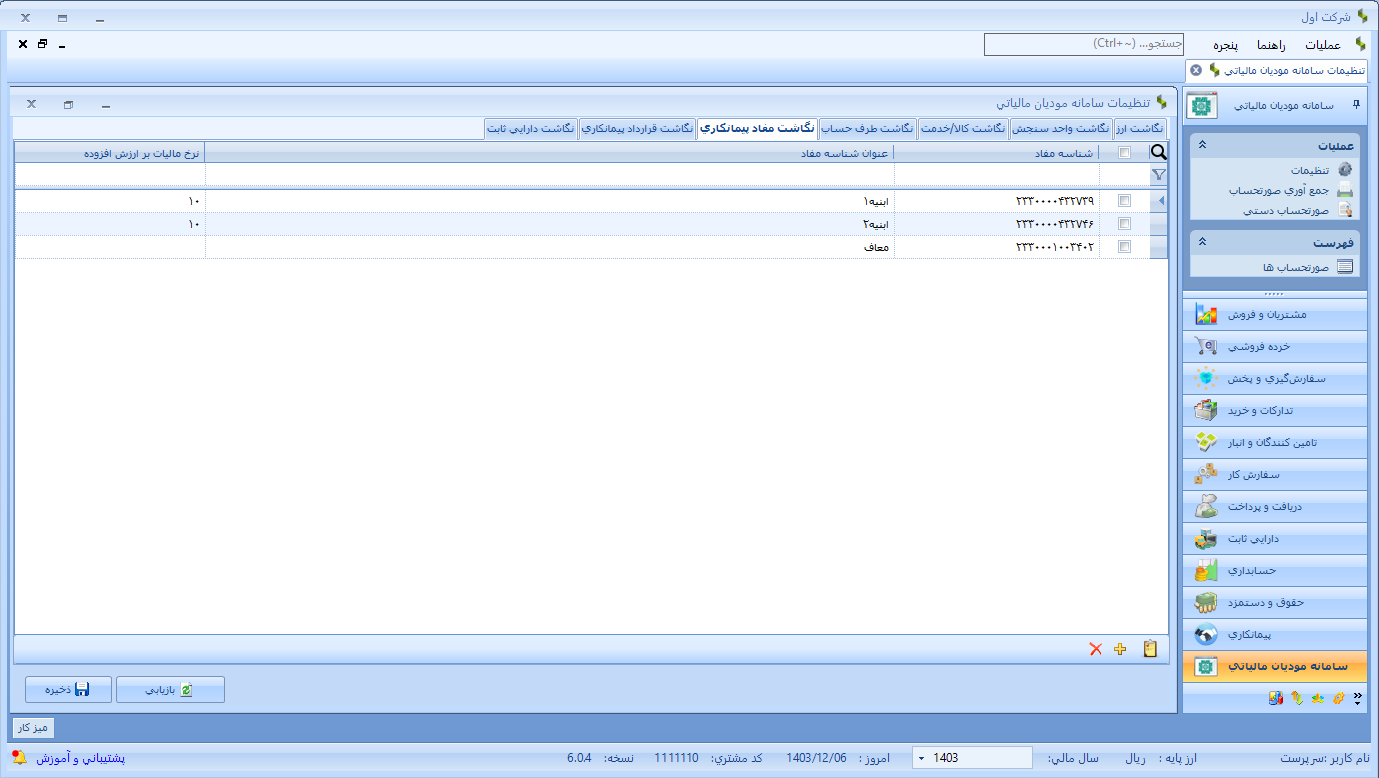This screenshot has width=1379, height=778.
Task: Expand sidebar footer double-chevron options
Action: (x=1357, y=698)
